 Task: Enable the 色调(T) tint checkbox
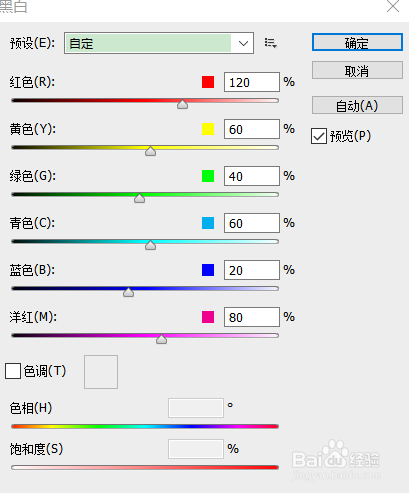[13, 371]
